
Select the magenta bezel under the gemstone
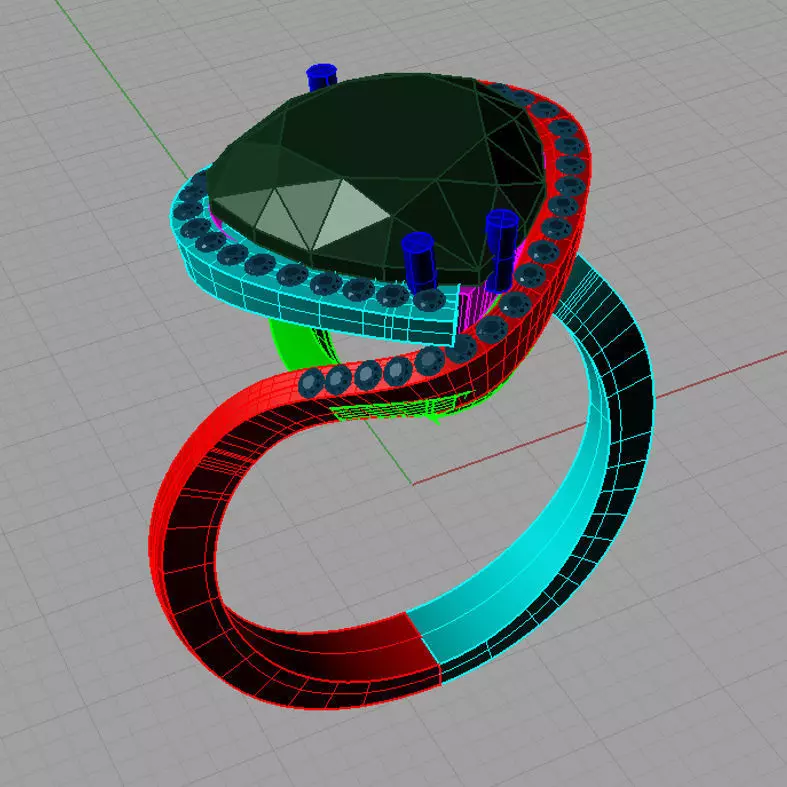coord(473,307)
